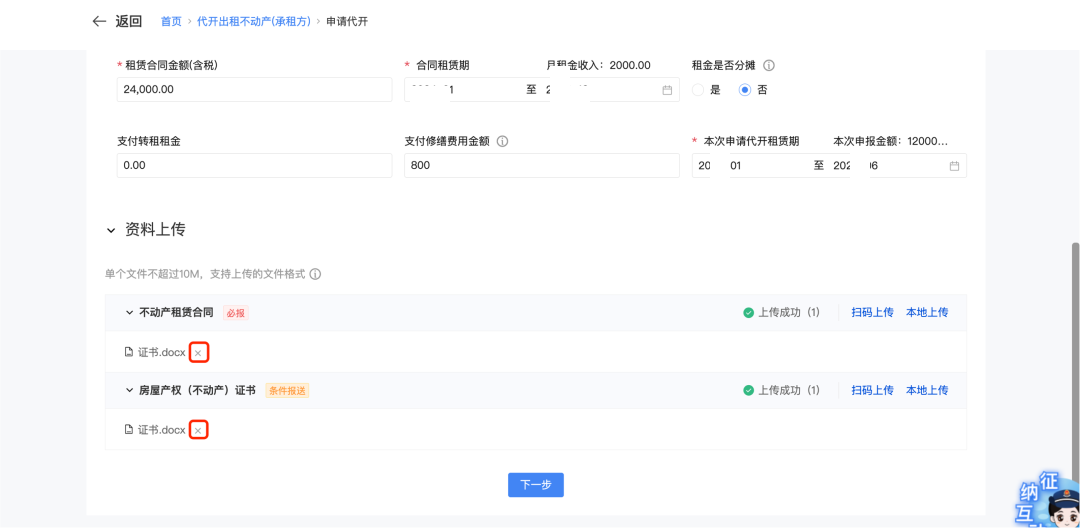Click 扫码上传 for 房屋产权（不动产）证书

point(872,390)
